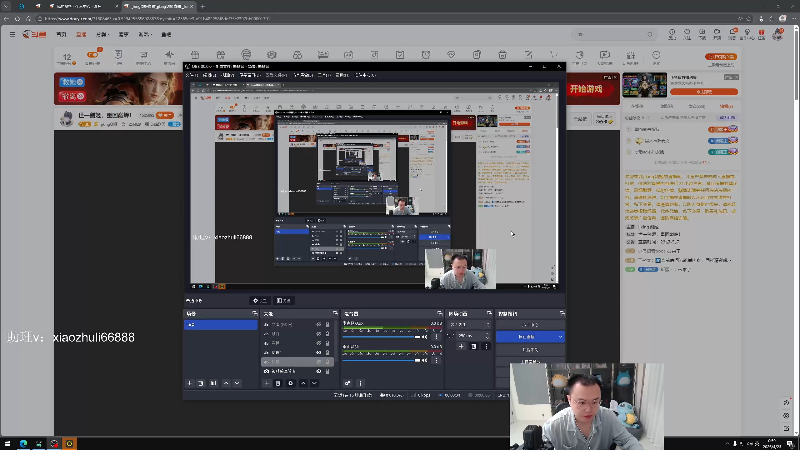This screenshot has height=450, width=800.
Task: Click orange button under the game ad
Action: [704, 92]
